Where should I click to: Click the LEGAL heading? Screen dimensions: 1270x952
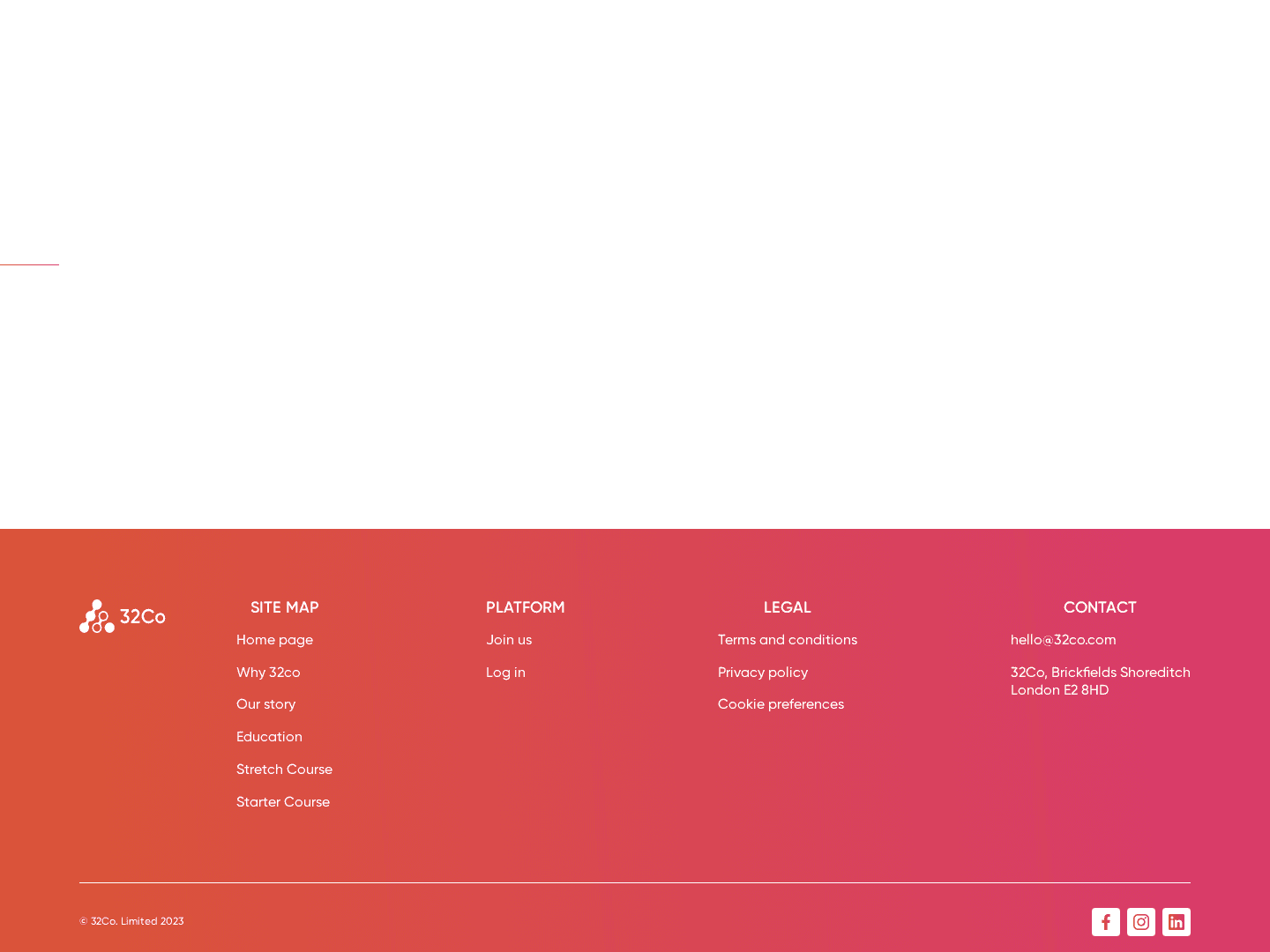tap(787, 607)
